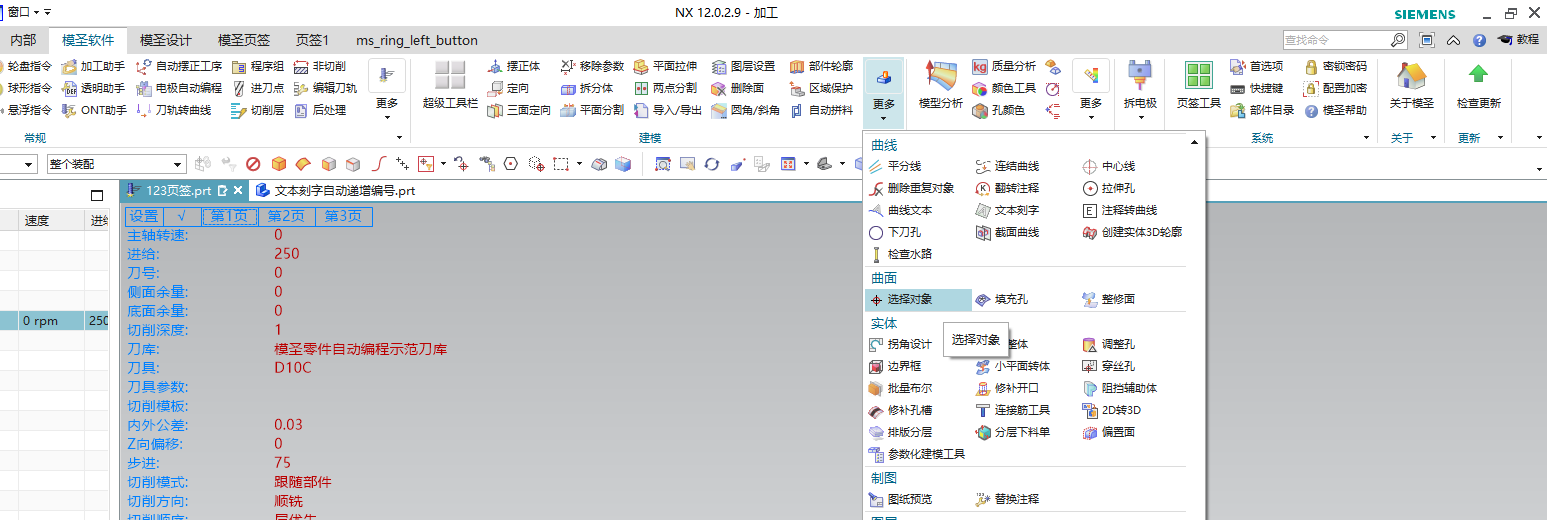Launch the 颜色工具 color tool
This screenshot has height=520, width=1547.
pyautogui.click(x=1004, y=88)
